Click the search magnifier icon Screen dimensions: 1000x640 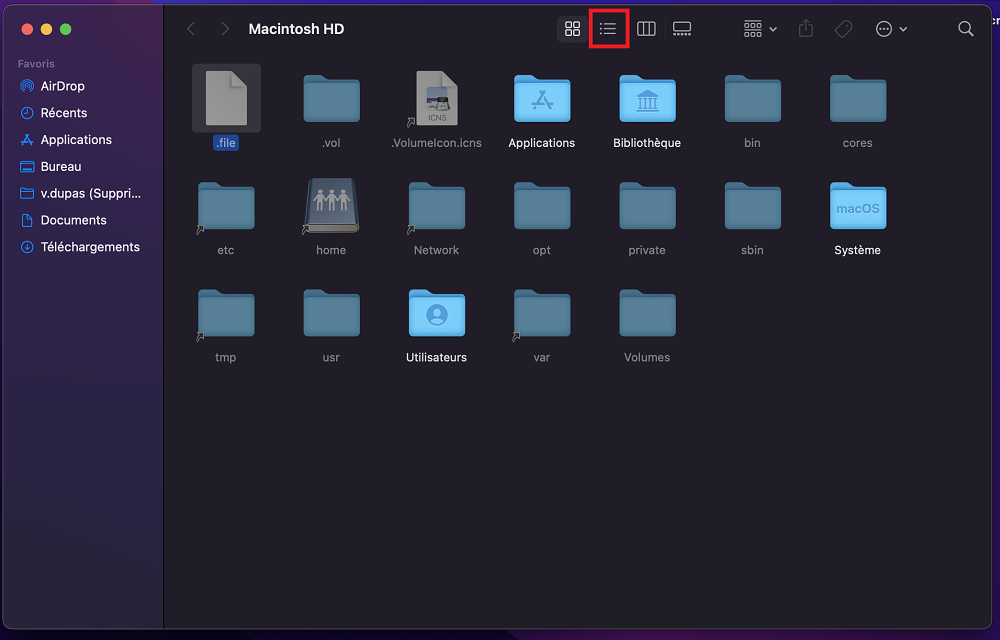[x=965, y=29]
